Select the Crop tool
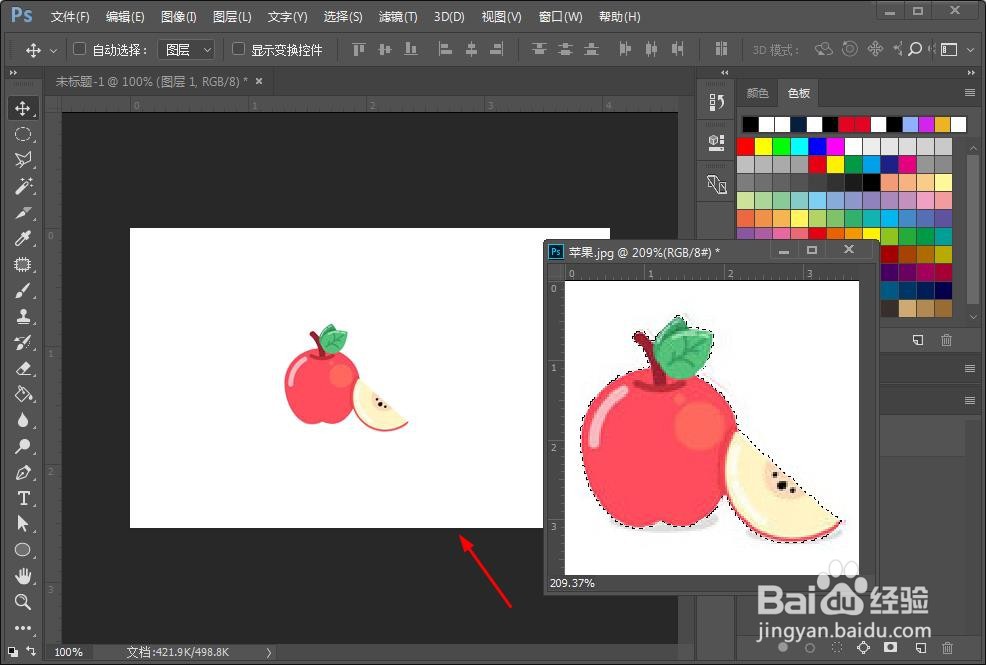Screen dimensions: 986x665 [23, 212]
